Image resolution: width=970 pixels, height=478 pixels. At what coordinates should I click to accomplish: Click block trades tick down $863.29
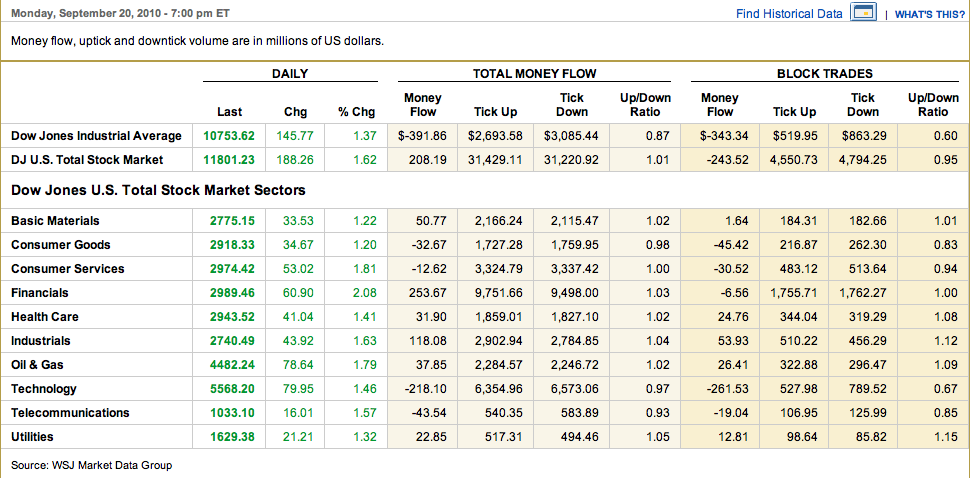click(864, 135)
